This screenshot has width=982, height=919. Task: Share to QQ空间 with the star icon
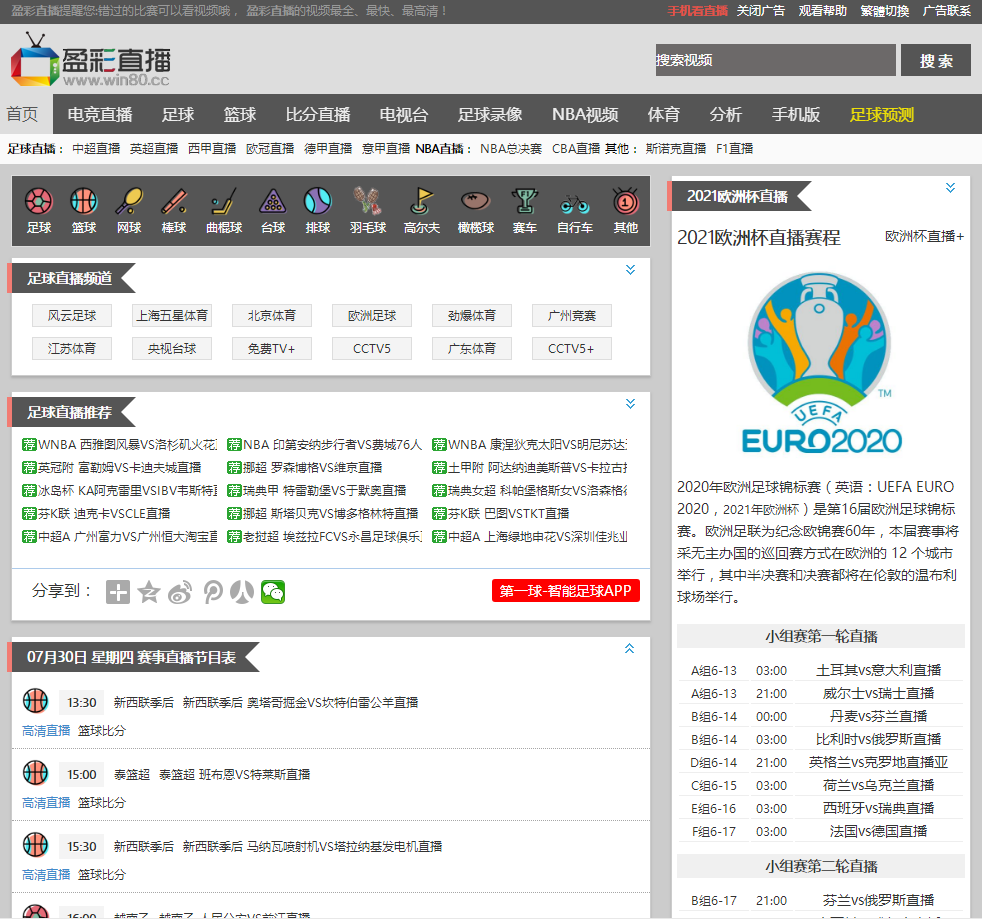pyautogui.click(x=149, y=592)
